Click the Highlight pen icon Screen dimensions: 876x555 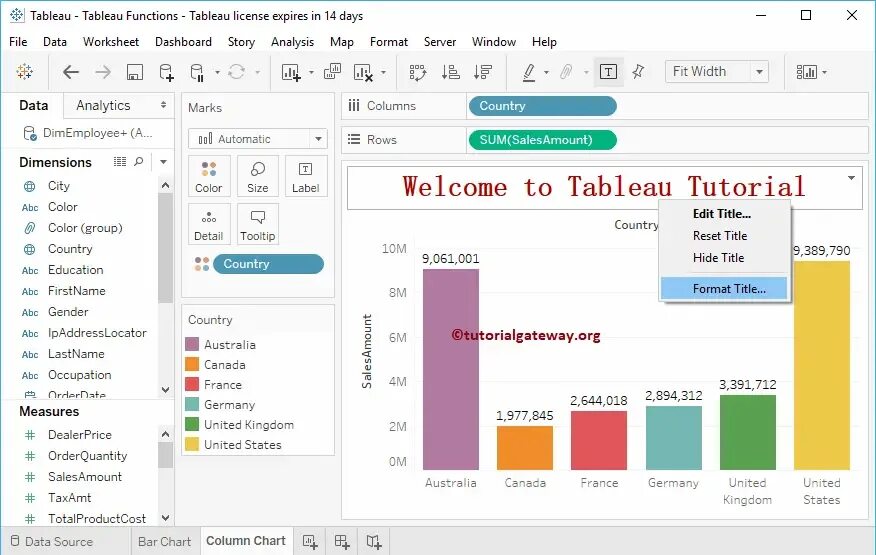coord(529,72)
